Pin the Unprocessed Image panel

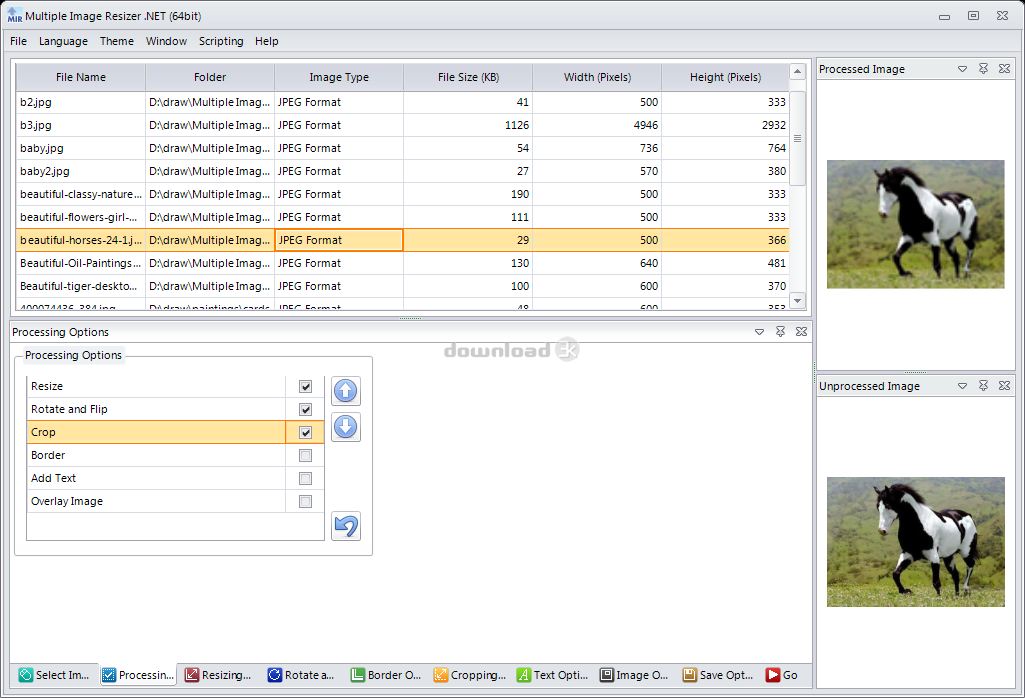(x=983, y=386)
